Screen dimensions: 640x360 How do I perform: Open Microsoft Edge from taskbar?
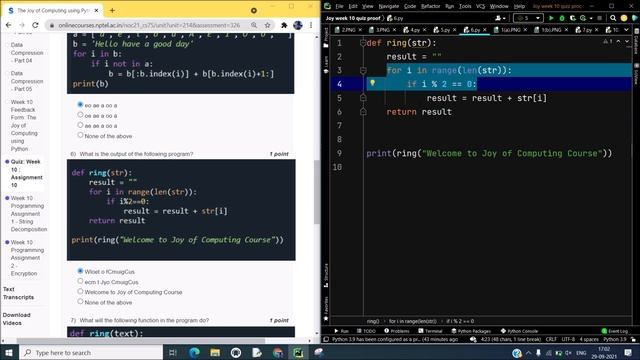[x=194, y=352]
